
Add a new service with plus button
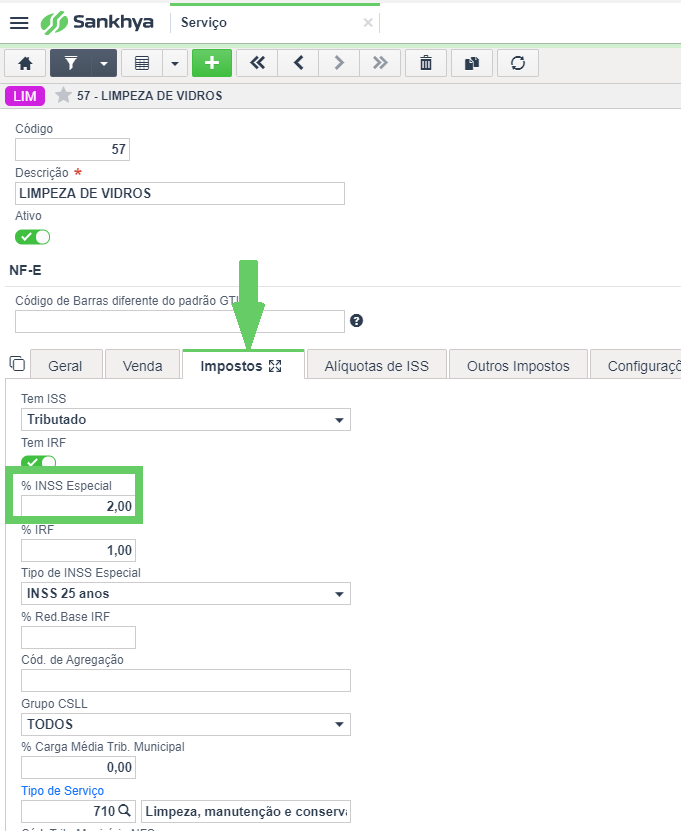click(x=212, y=64)
